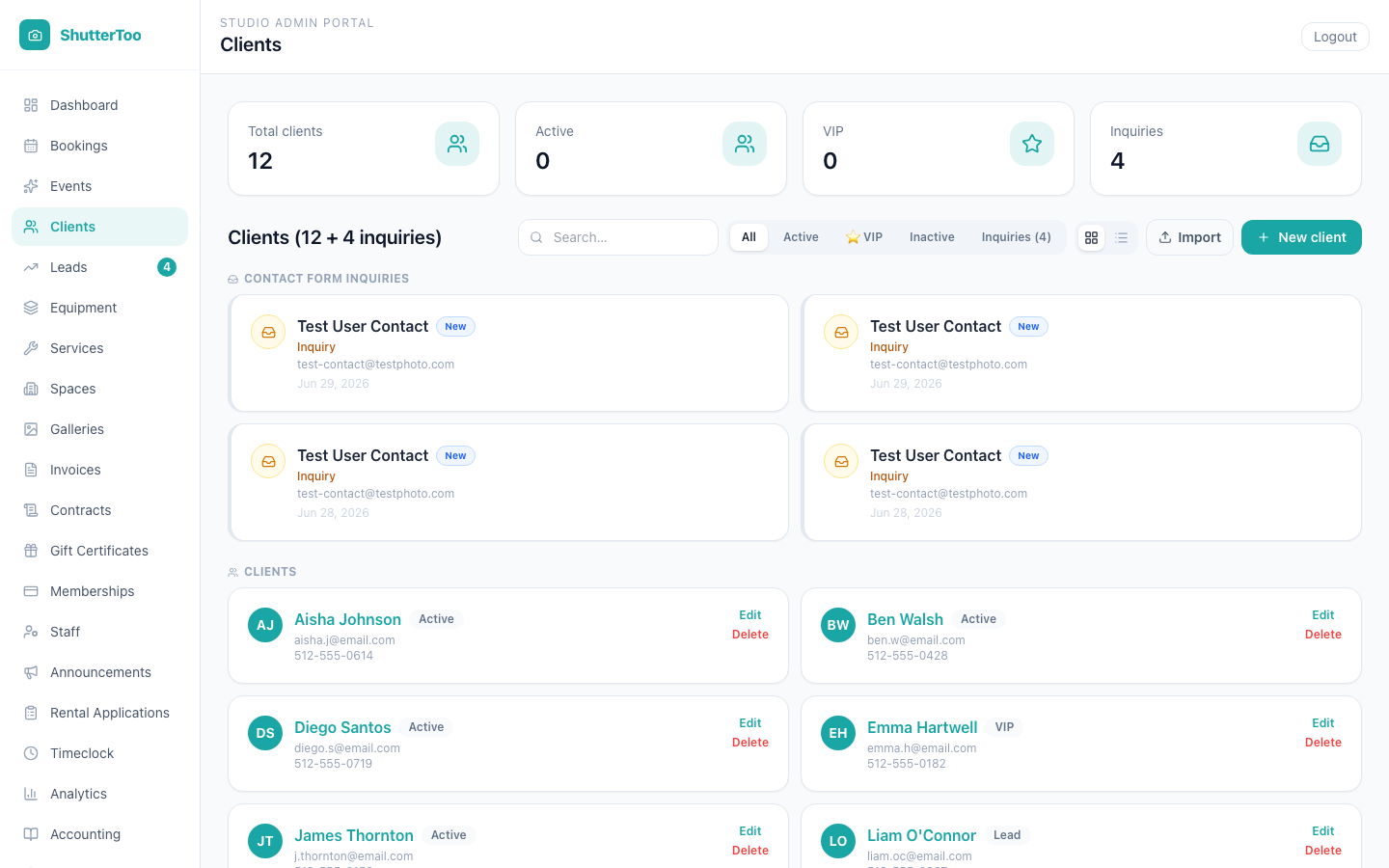Click the Accounting book icon

click(31, 834)
